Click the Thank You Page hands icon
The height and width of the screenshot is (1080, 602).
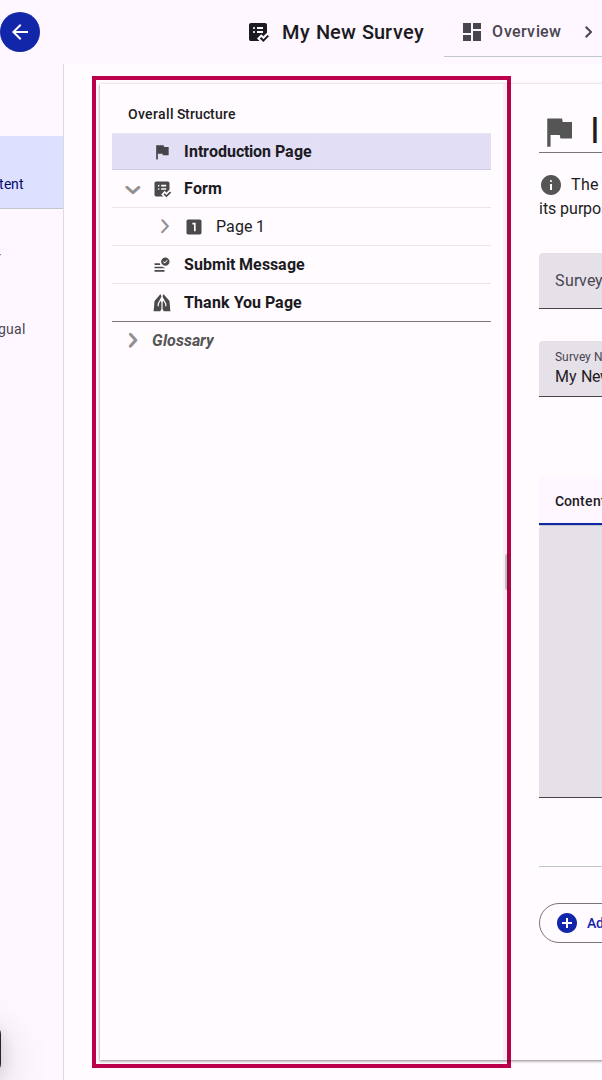click(162, 302)
